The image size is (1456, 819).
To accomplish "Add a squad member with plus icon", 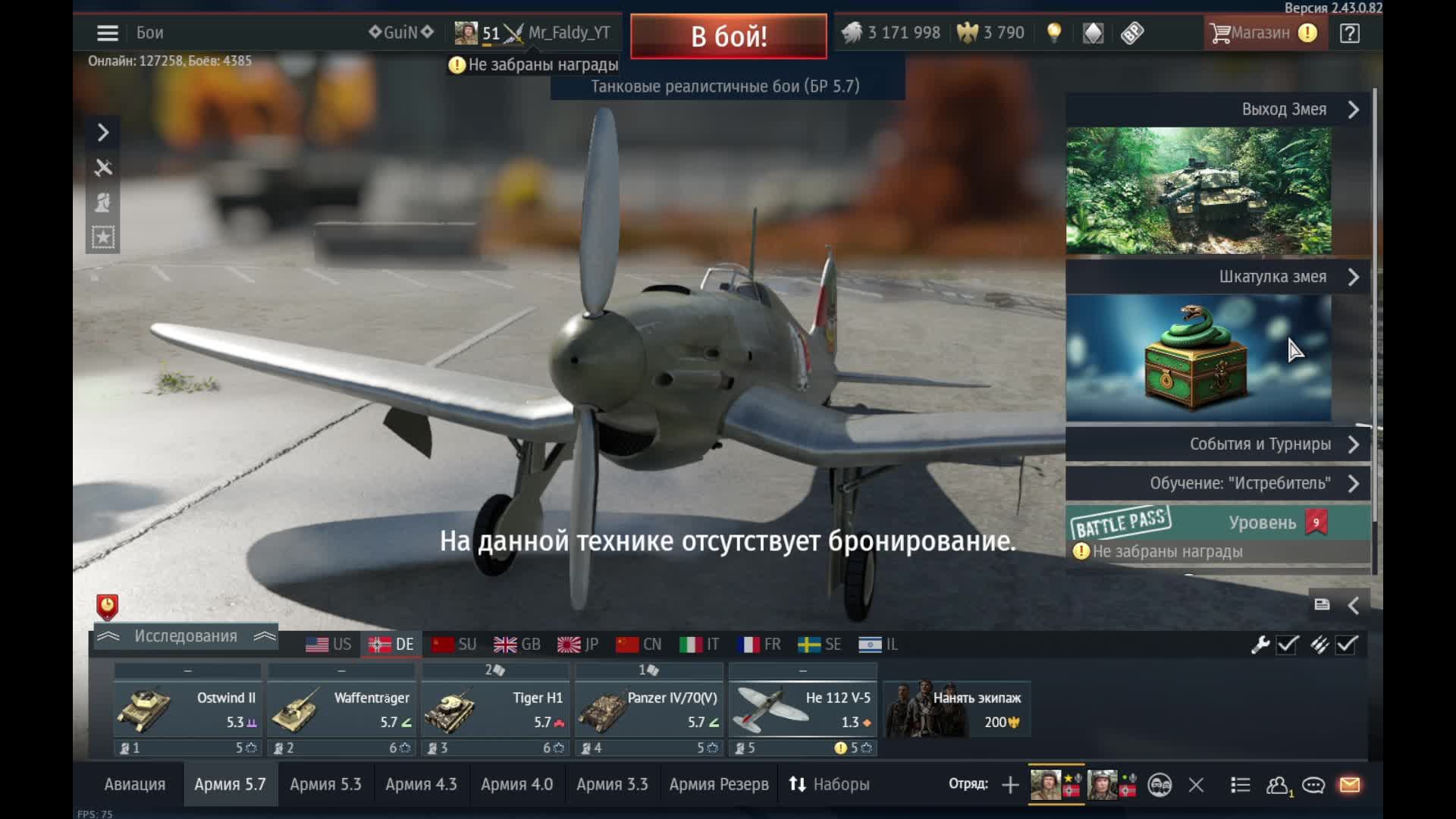I will 1010,785.
